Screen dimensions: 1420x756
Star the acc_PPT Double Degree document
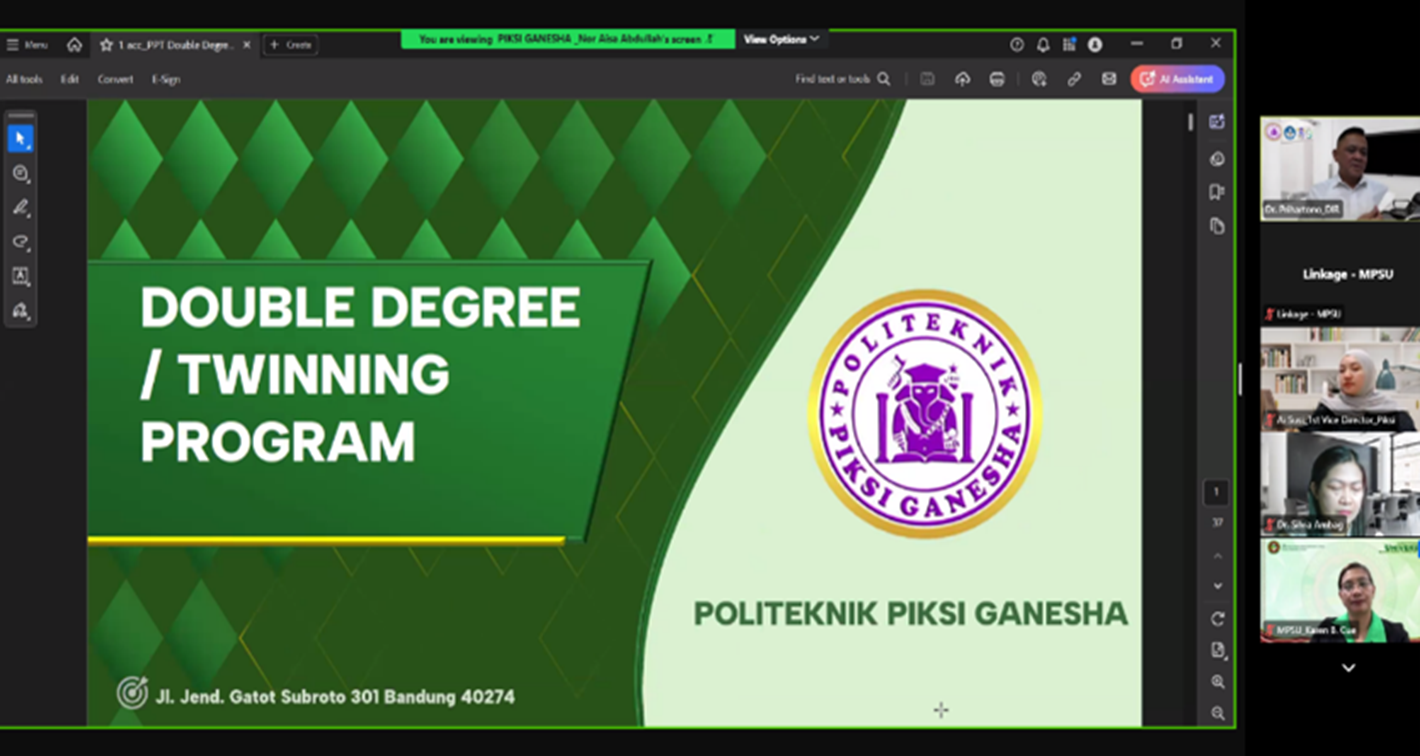coord(106,45)
